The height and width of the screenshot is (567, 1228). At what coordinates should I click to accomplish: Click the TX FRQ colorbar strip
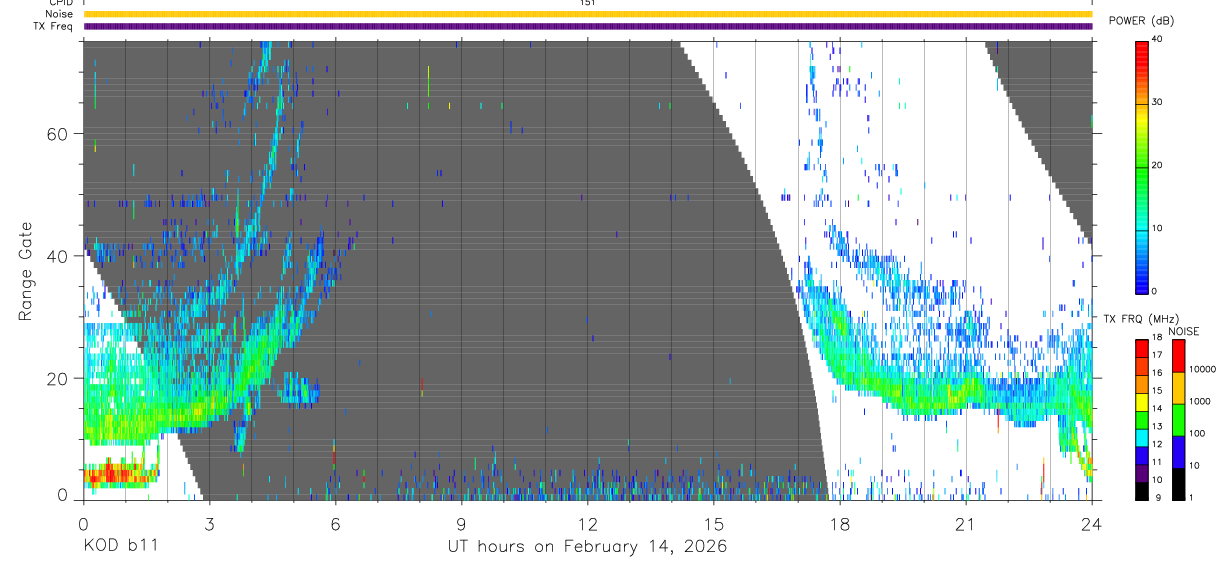1143,419
